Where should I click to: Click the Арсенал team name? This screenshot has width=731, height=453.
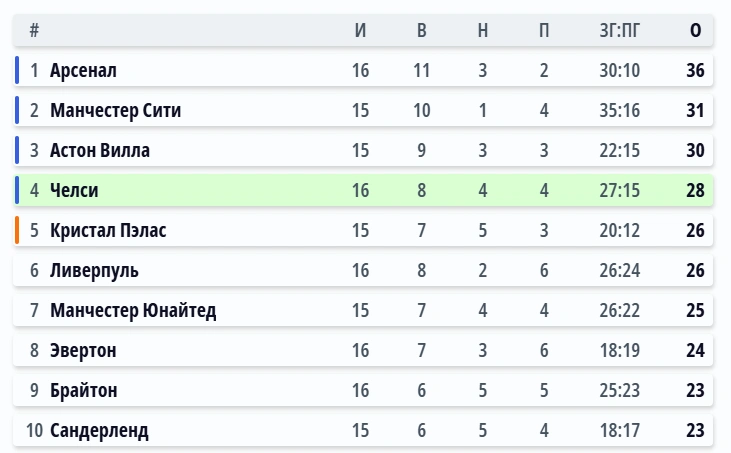point(83,71)
